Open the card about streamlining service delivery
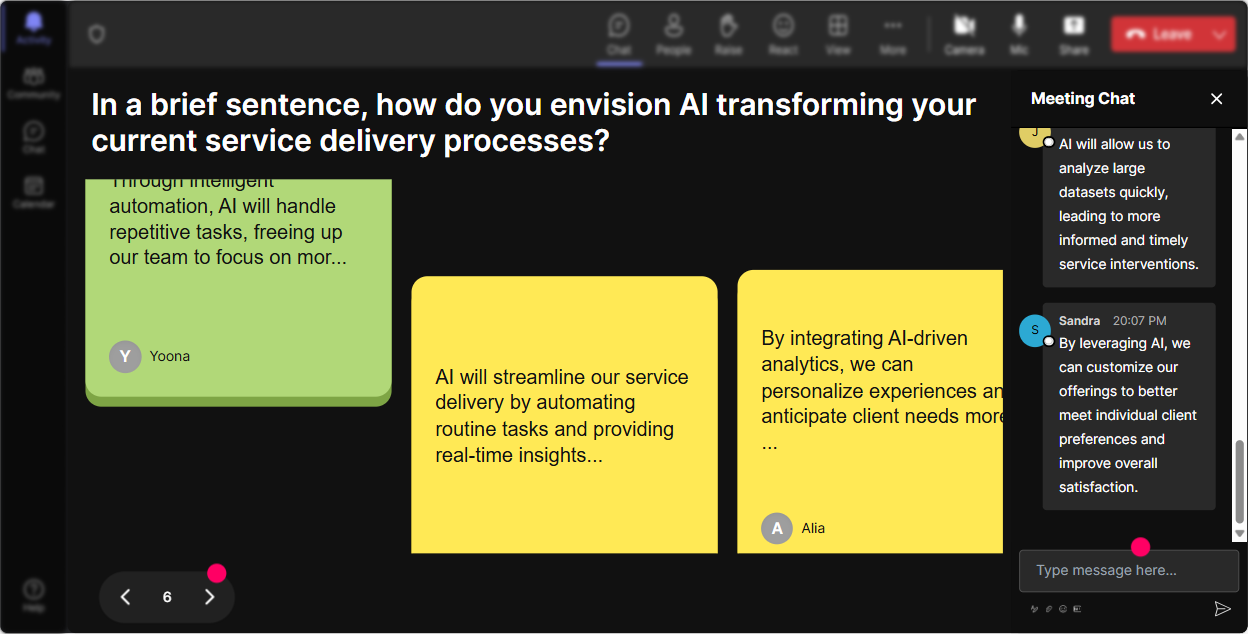The image size is (1248, 634). tap(564, 415)
